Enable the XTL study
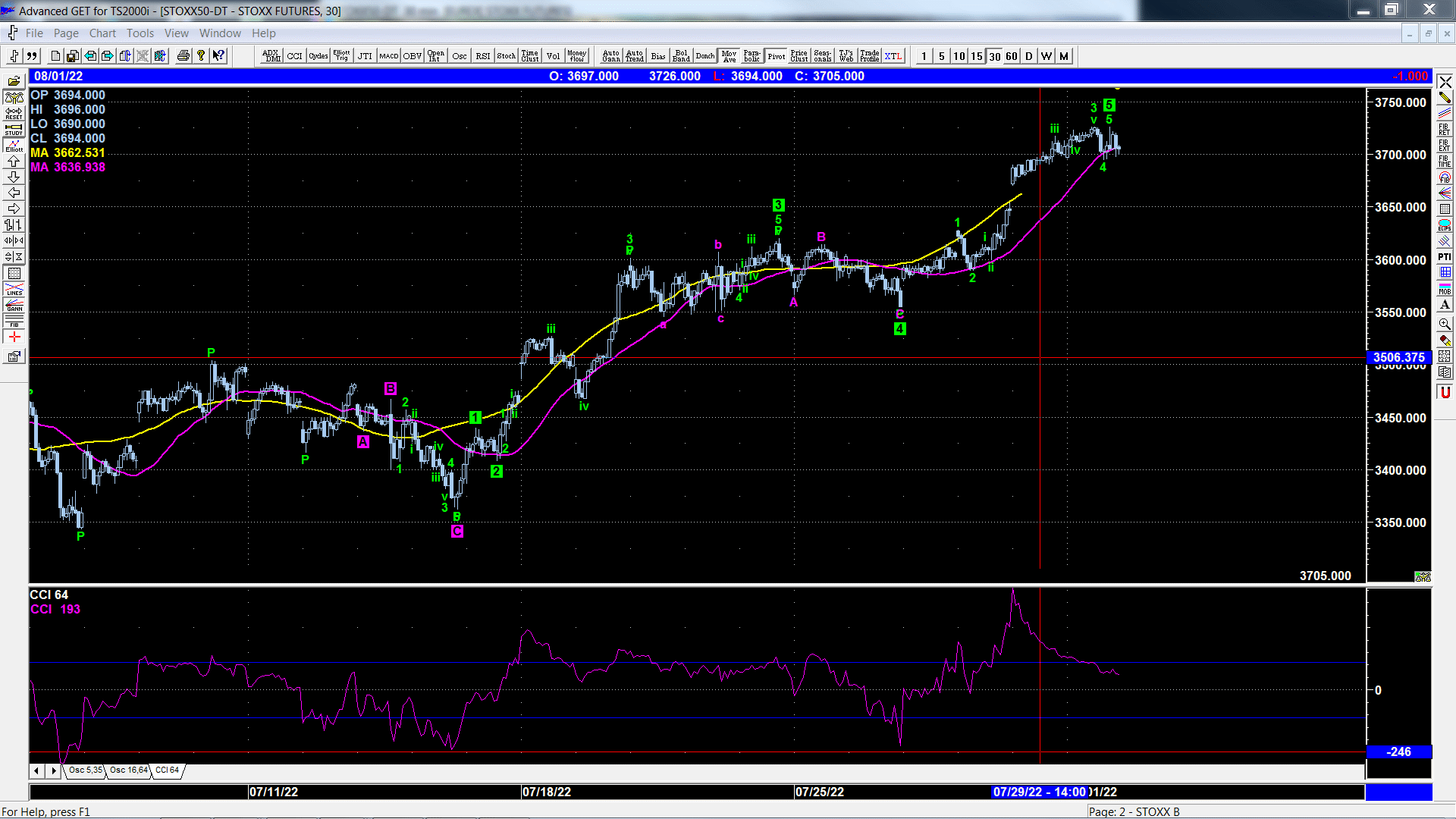 (893, 56)
